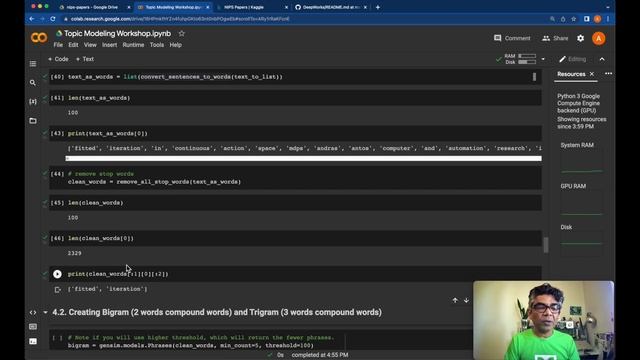Click the horizontal scrollbar under cell 43 output
This screenshot has width=640, height=360.
(304, 158)
